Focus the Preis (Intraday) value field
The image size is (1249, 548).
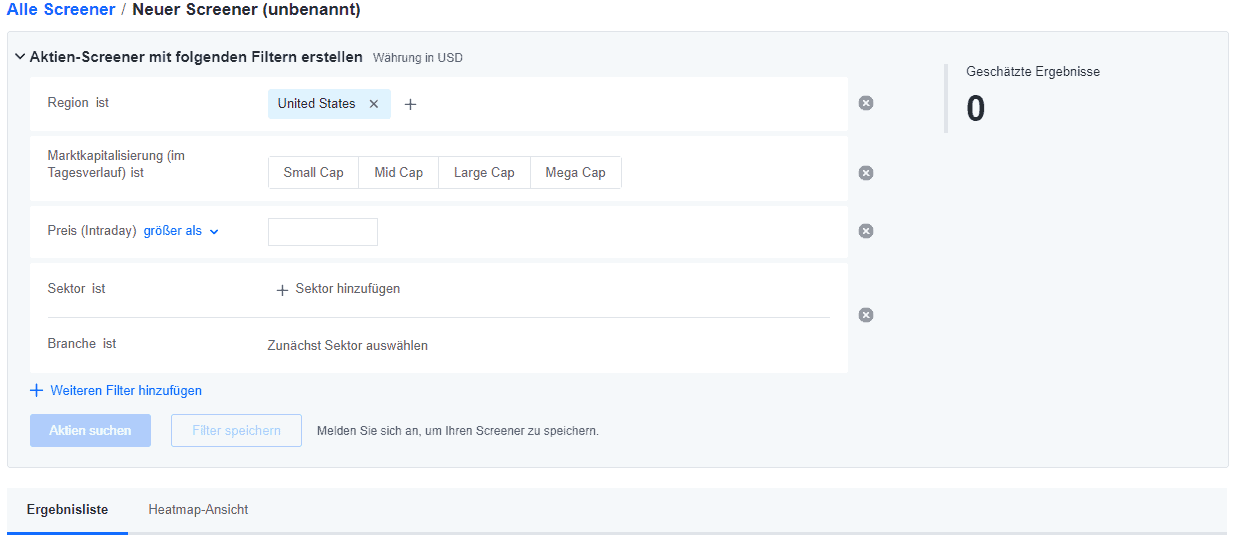coord(323,232)
